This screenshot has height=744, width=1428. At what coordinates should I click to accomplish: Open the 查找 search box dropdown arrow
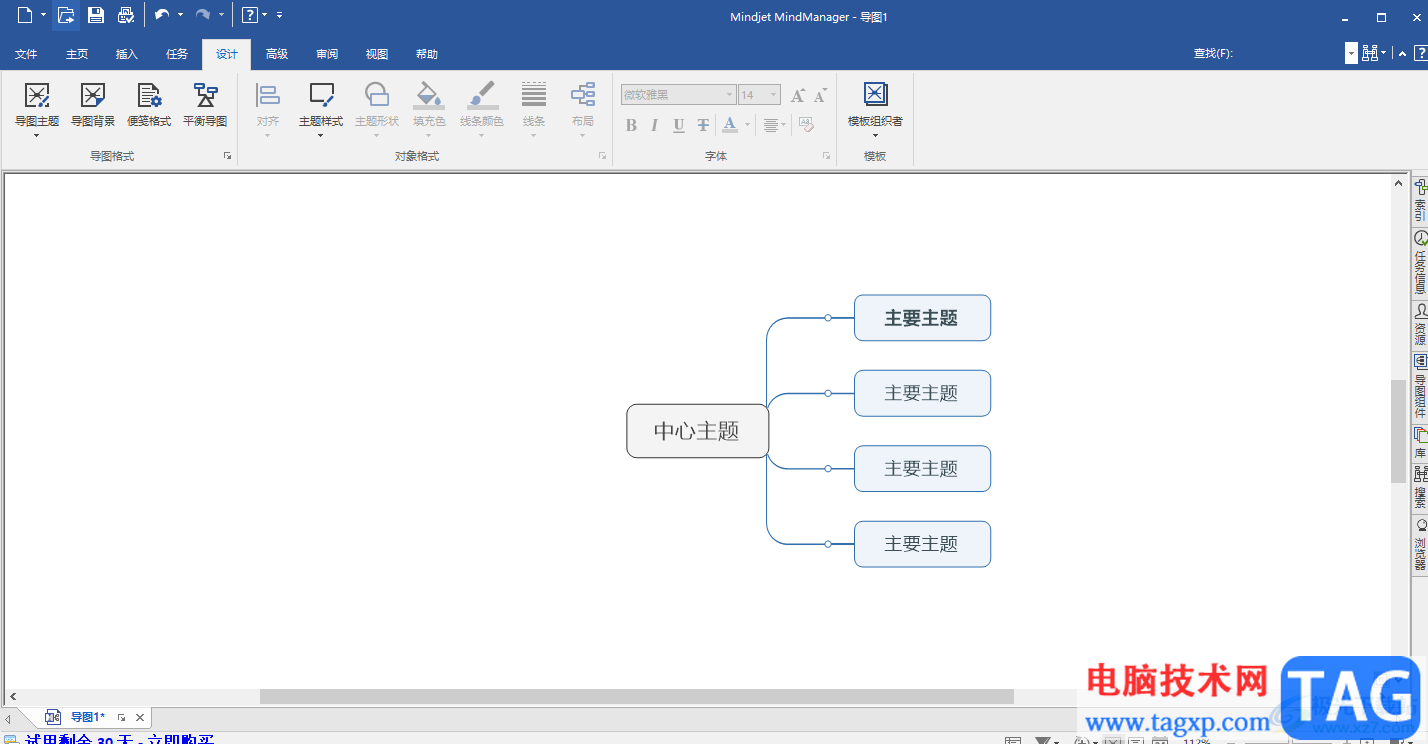click(1351, 54)
